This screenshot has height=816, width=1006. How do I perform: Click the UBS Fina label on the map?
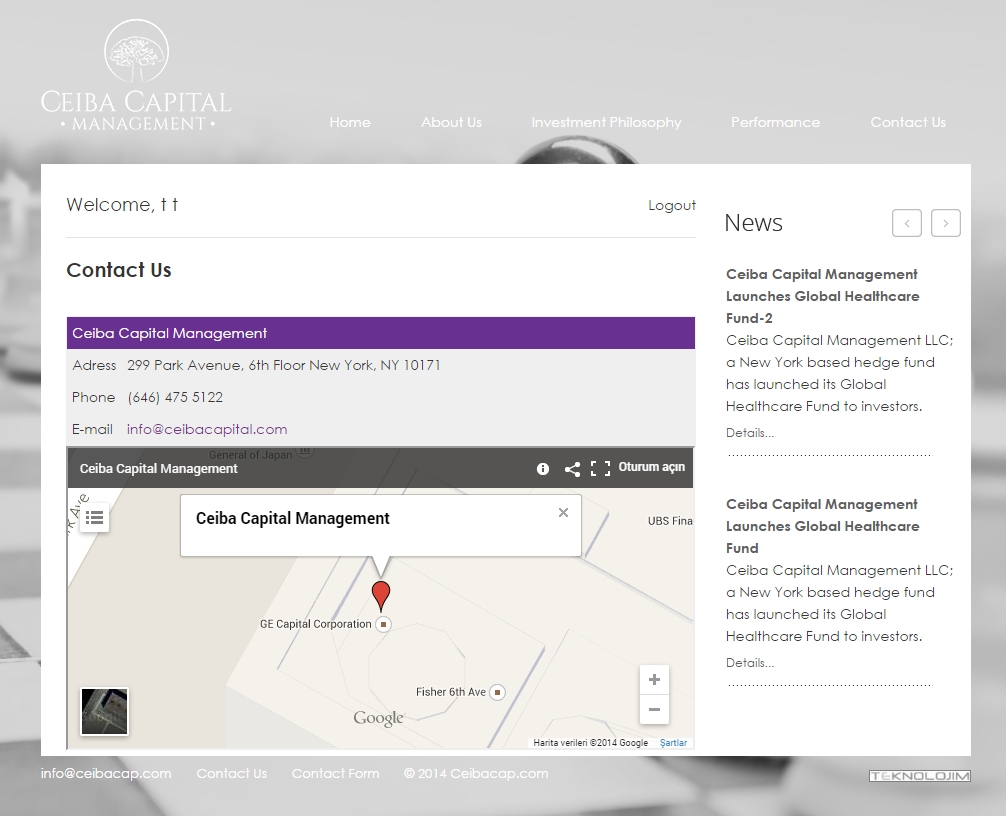pos(670,521)
